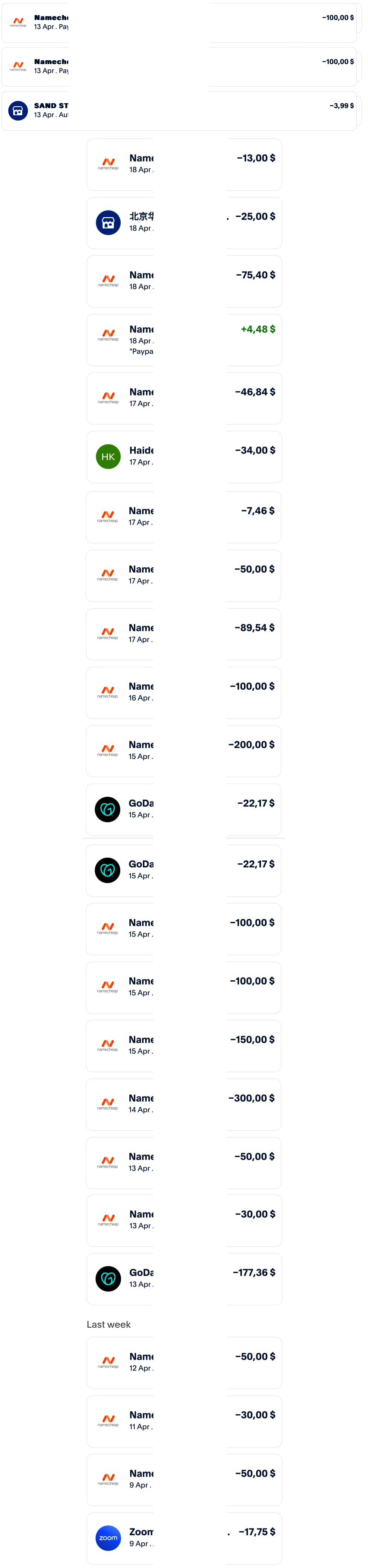Select the −46,84 $ amount
The width and height of the screenshot is (368, 1568).
(255, 392)
